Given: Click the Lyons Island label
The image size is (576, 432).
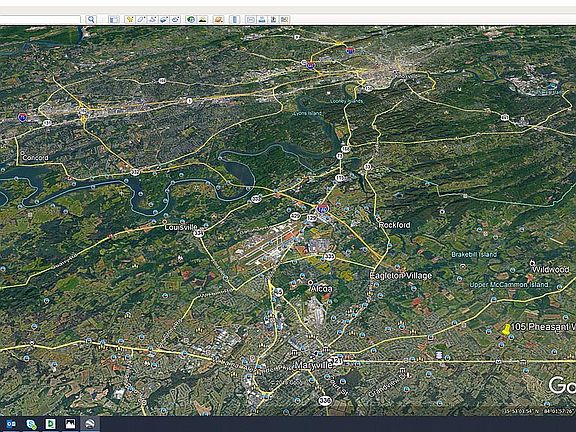Looking at the screenshot, I should pos(308,114).
